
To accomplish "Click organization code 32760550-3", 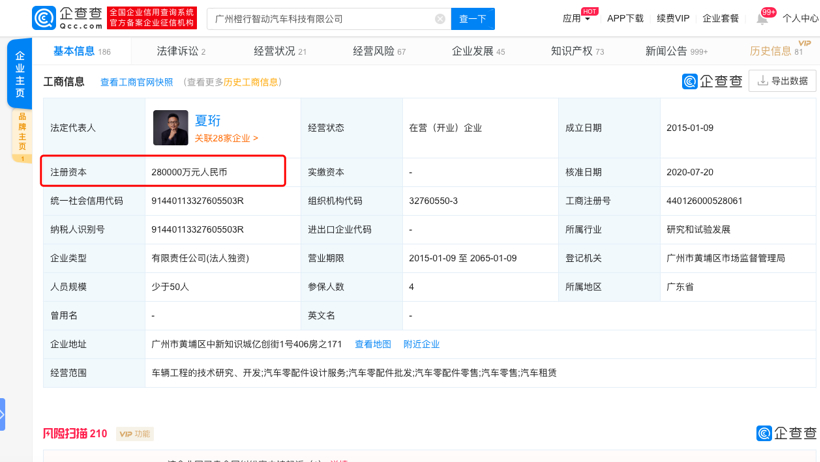I will (433, 201).
